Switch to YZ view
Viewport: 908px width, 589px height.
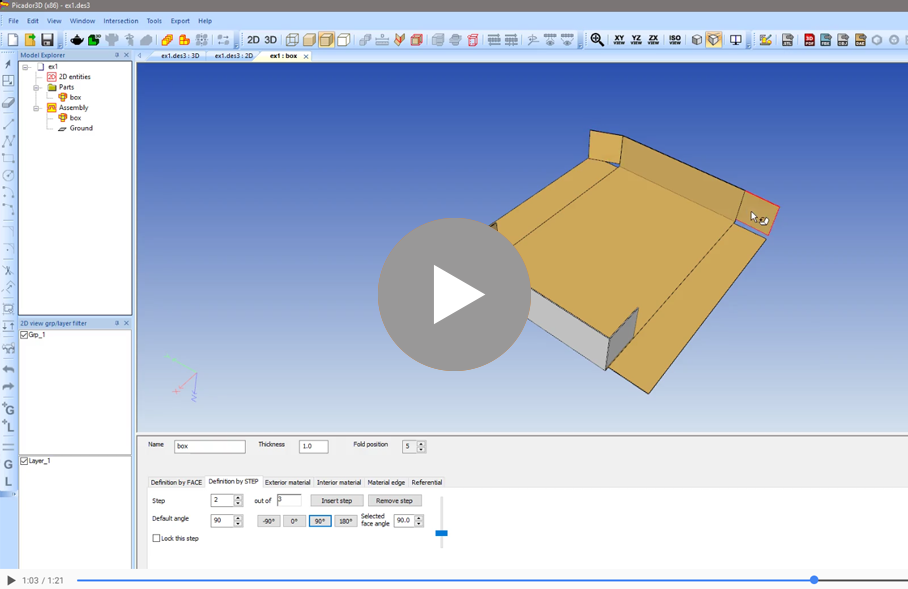(636, 39)
